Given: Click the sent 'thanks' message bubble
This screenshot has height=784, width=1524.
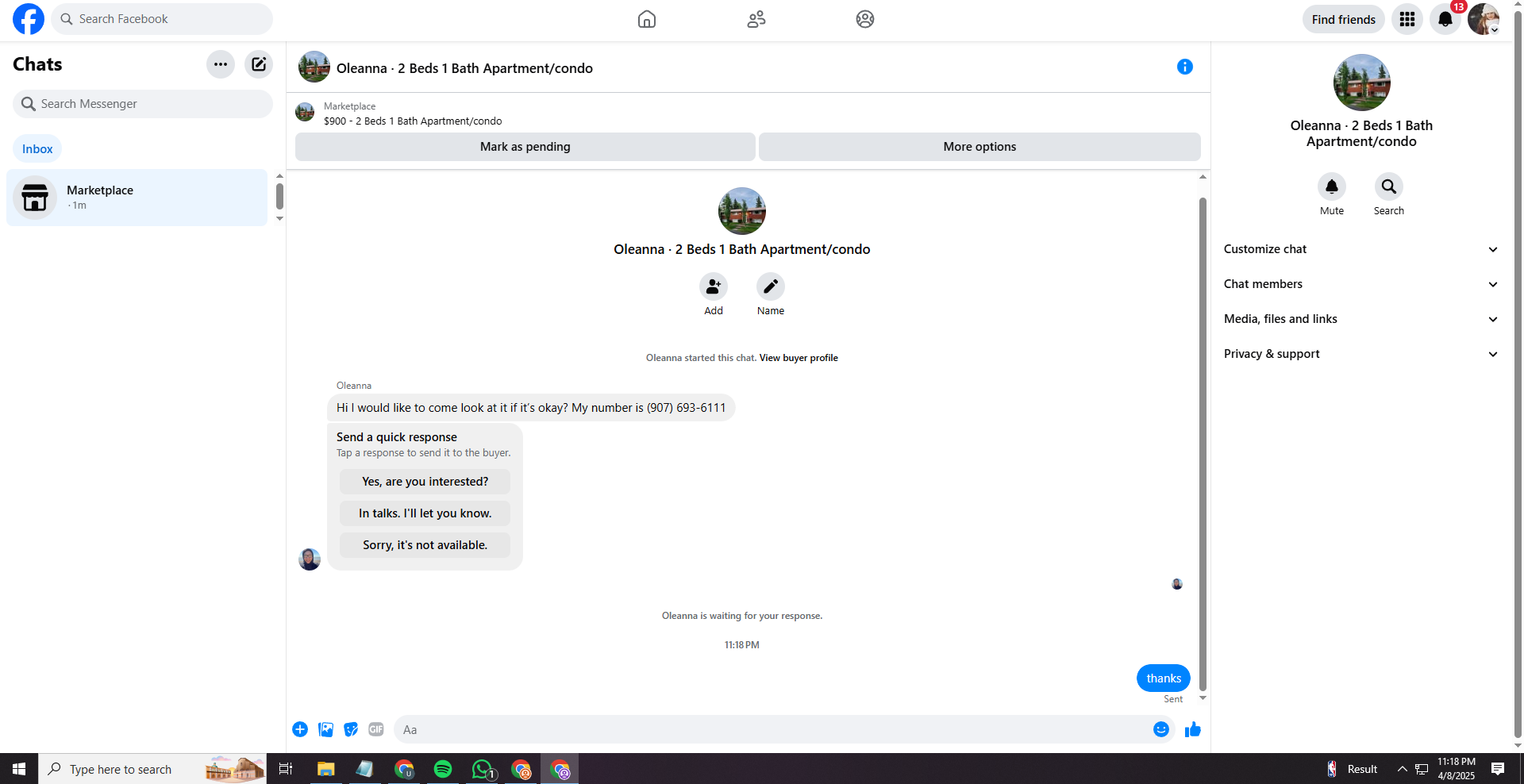Looking at the screenshot, I should [x=1164, y=678].
